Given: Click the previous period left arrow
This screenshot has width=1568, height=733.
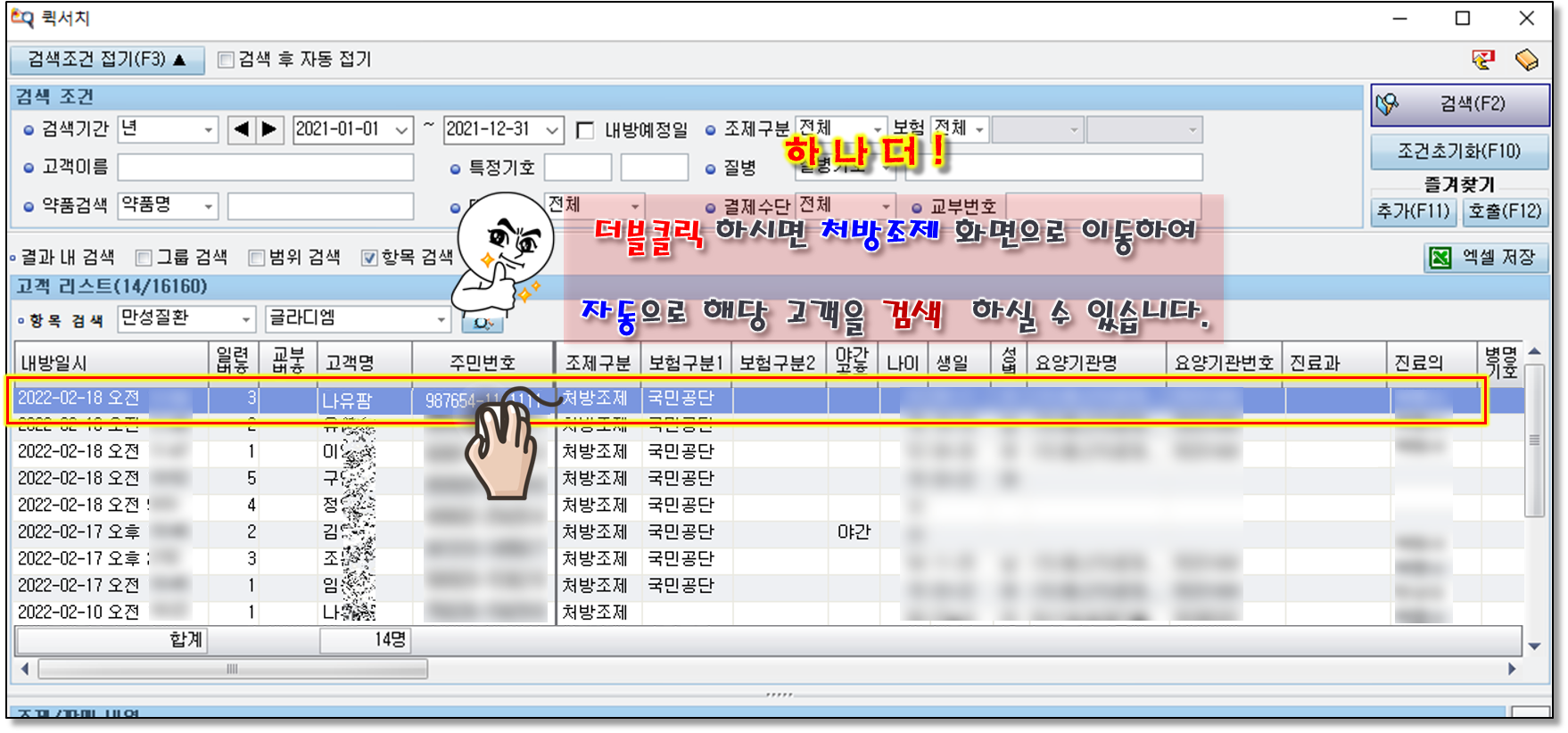Looking at the screenshot, I should pos(241,129).
